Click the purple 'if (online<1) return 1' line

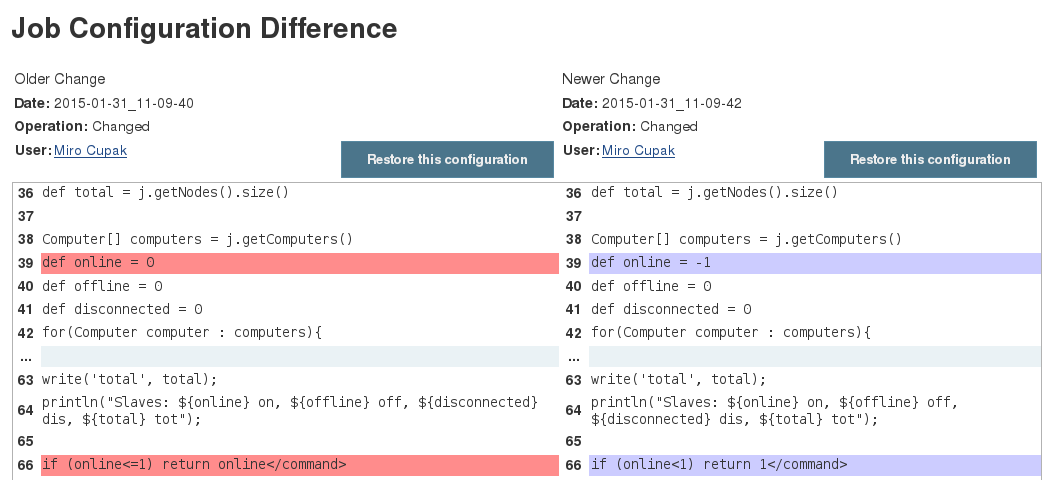click(719, 464)
